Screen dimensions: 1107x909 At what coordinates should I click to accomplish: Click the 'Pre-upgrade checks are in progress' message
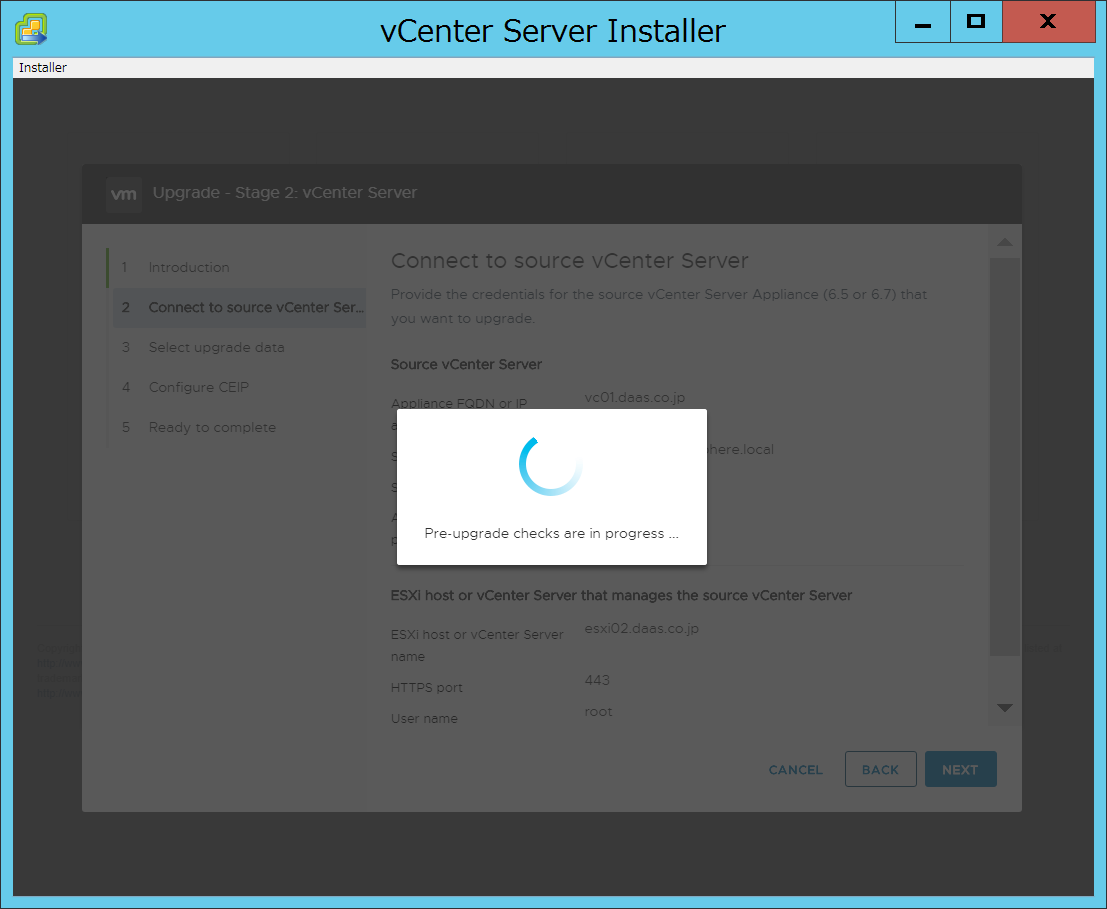(x=551, y=534)
